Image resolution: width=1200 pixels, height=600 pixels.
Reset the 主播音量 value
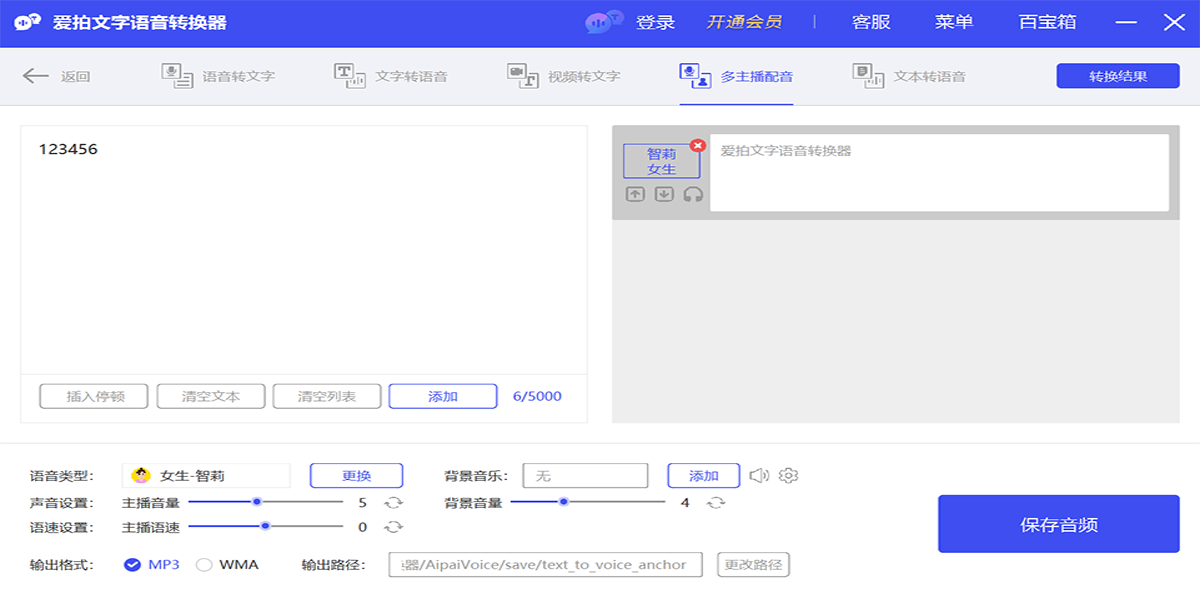tap(394, 503)
